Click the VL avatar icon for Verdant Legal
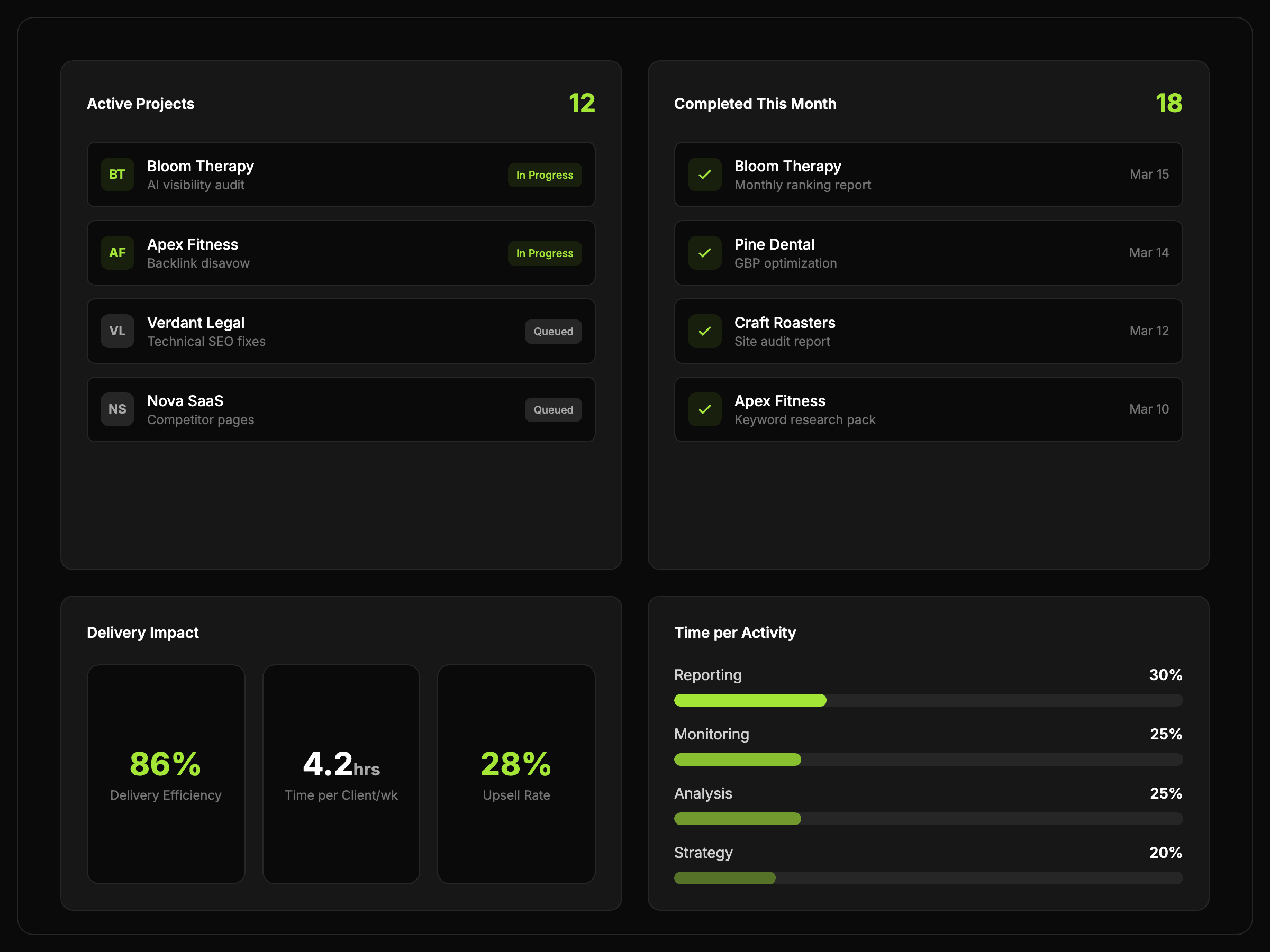The image size is (1270, 952). (117, 331)
